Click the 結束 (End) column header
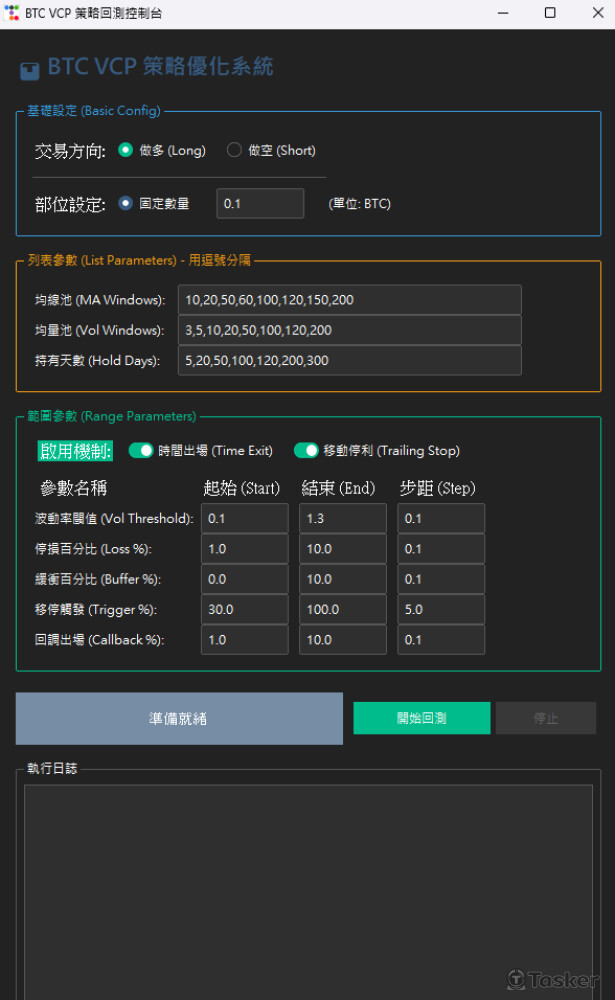This screenshot has width=615, height=1000. coord(338,488)
